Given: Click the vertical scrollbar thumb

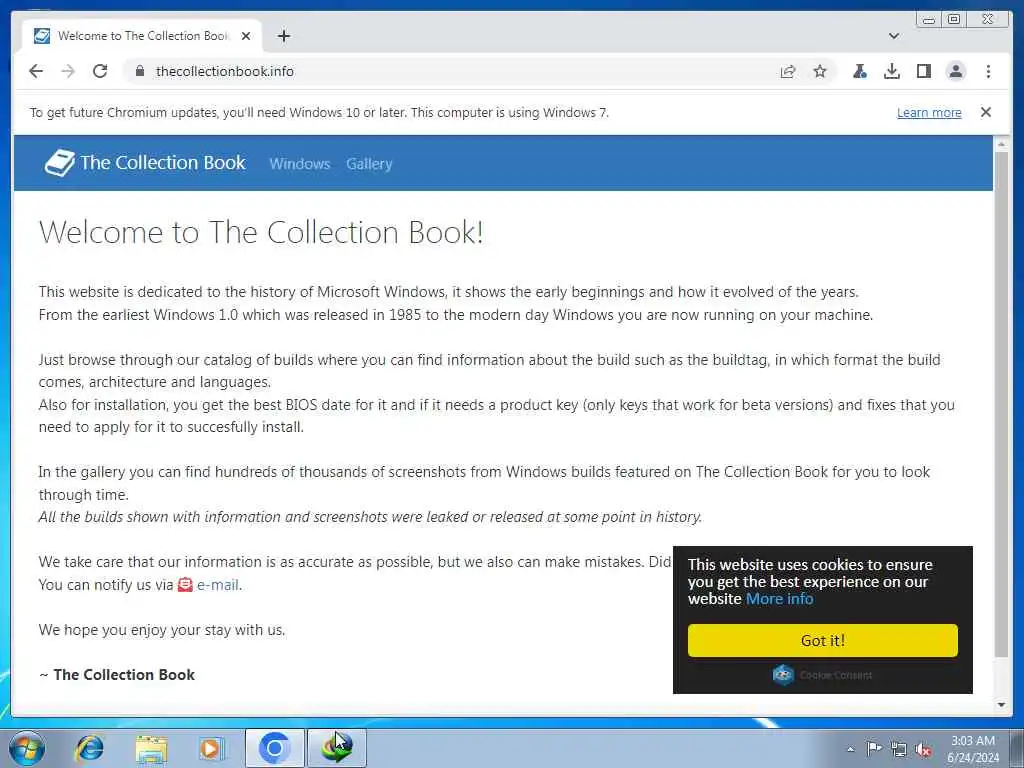Looking at the screenshot, I should [x=1002, y=404].
